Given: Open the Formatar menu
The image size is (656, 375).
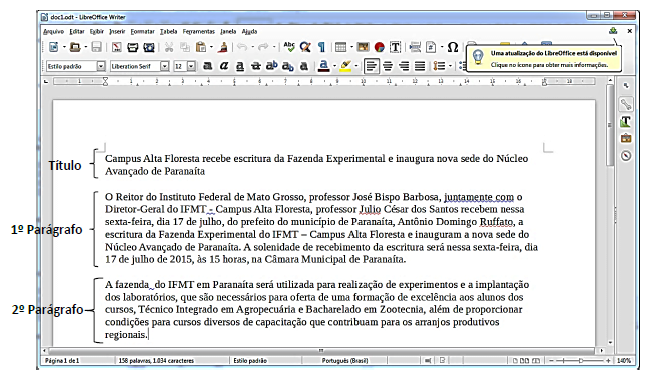Looking at the screenshot, I should [x=142, y=31].
